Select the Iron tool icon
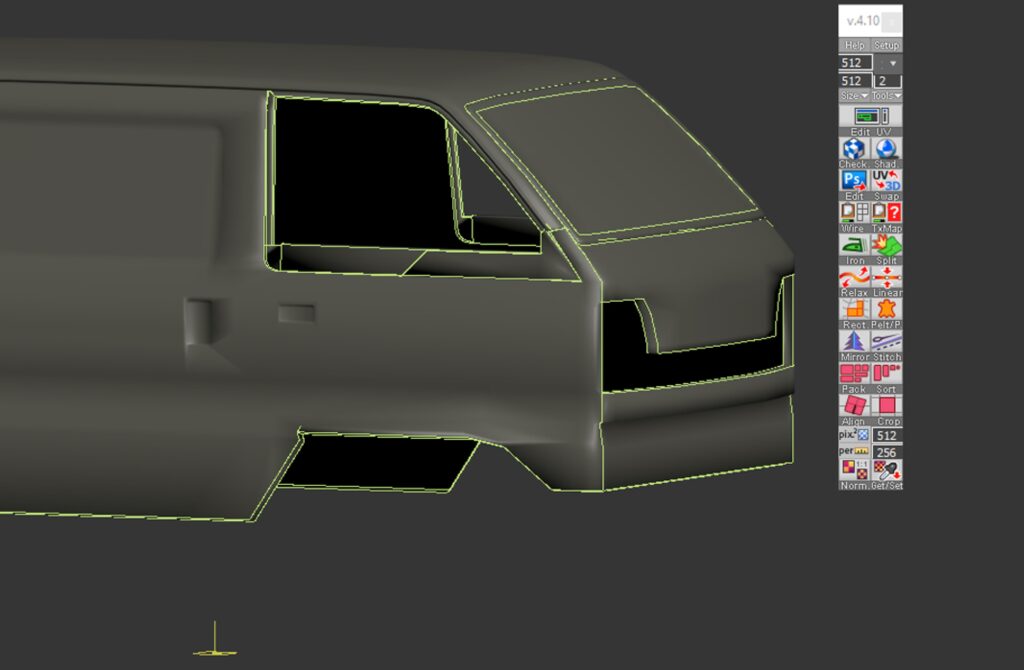The image size is (1024, 670). tap(854, 245)
